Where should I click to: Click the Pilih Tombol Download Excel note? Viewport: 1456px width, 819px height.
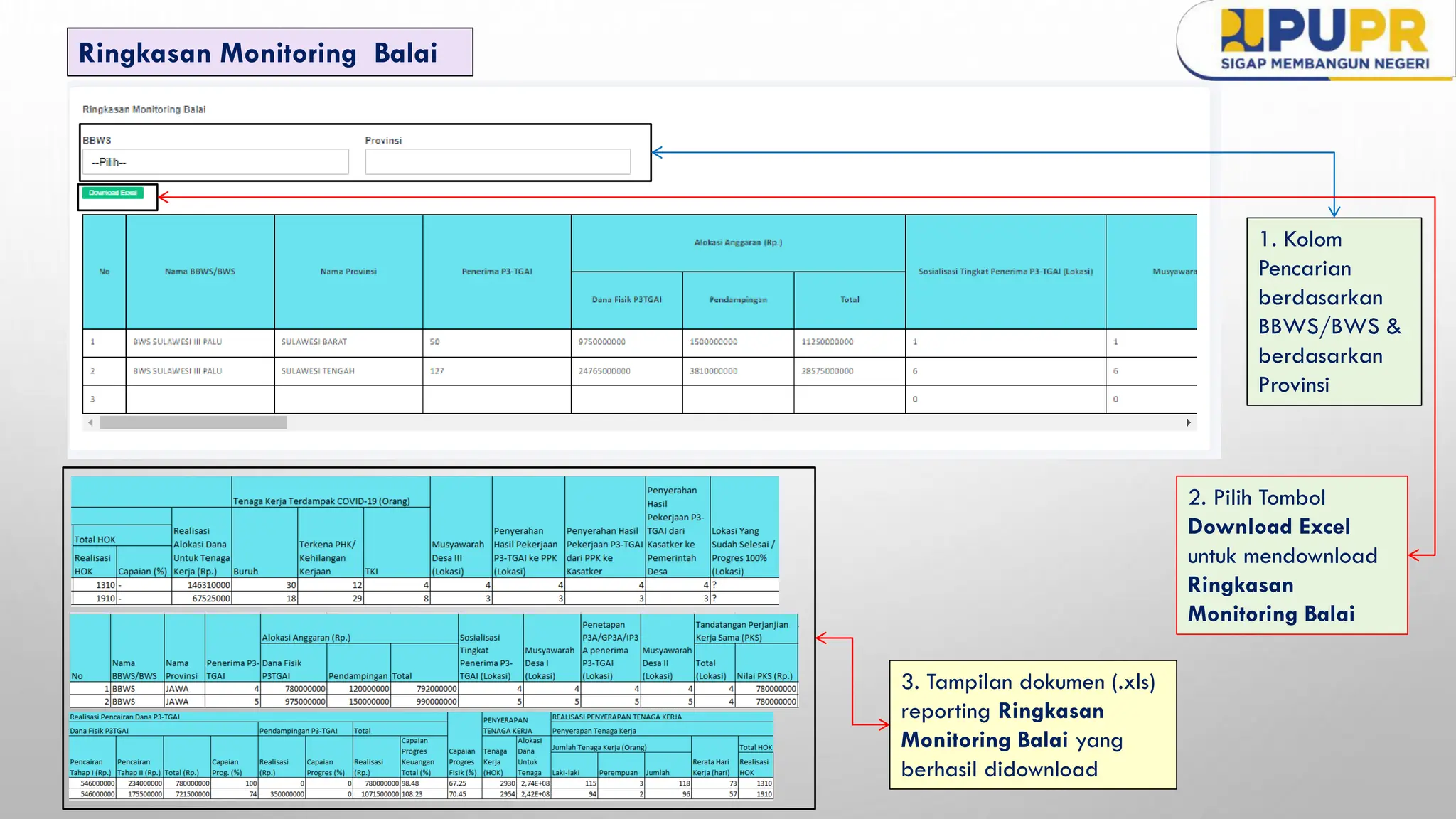tap(1291, 555)
